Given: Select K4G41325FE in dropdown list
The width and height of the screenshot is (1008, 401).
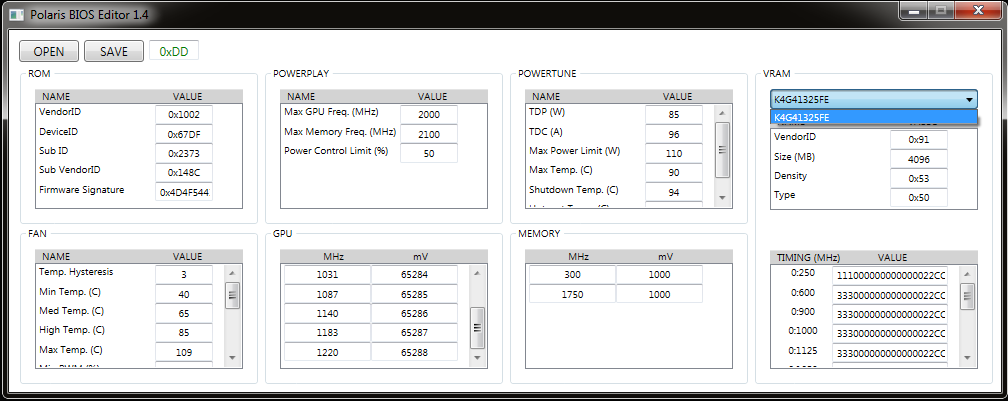Looking at the screenshot, I should point(874,118).
